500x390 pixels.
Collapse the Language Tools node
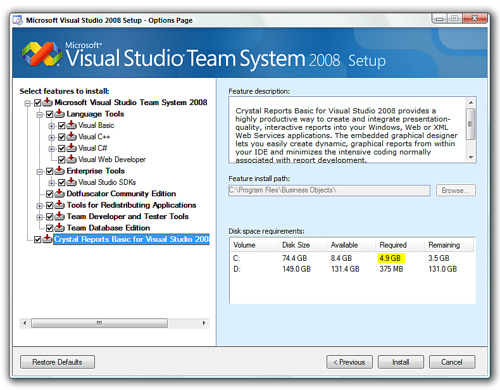(39, 115)
